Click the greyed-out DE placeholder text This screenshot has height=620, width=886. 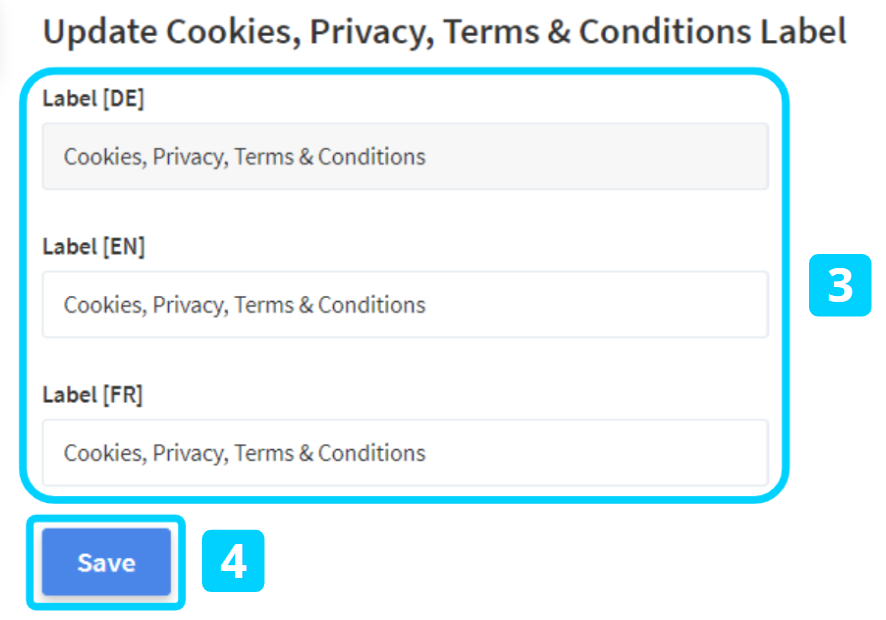pyautogui.click(x=244, y=156)
